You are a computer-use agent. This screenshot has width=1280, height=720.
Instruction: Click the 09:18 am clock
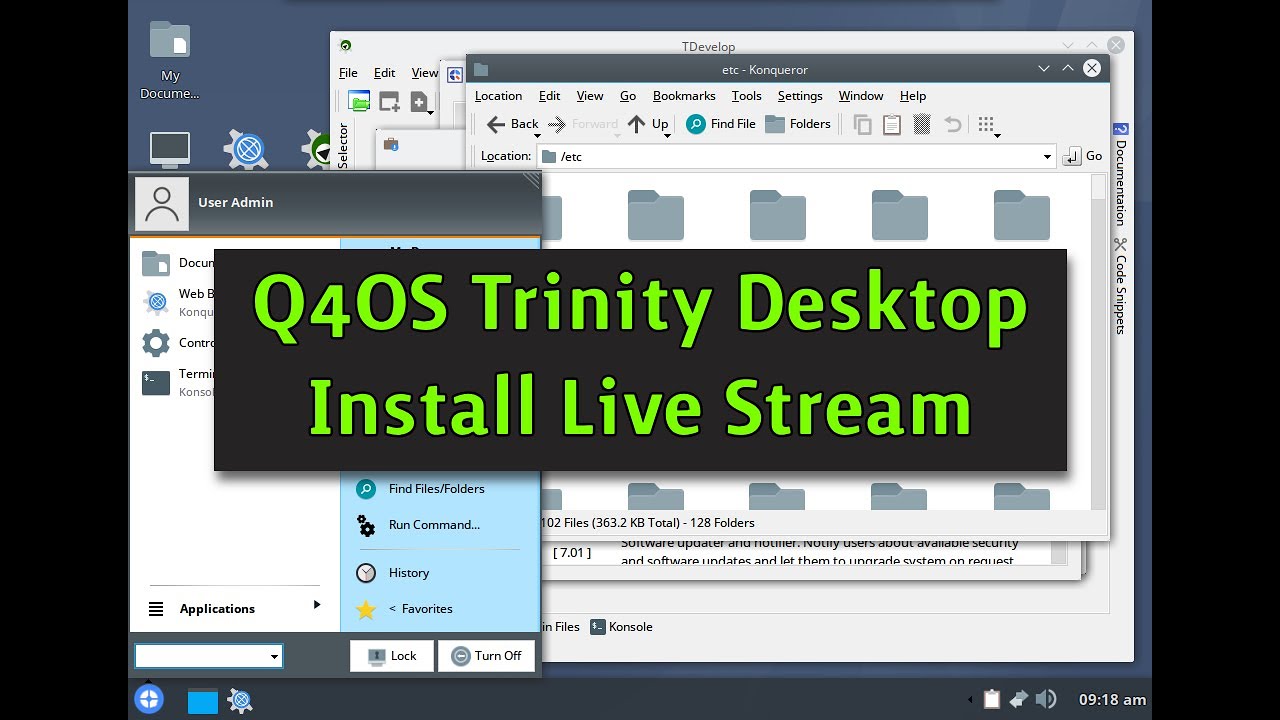point(1112,700)
